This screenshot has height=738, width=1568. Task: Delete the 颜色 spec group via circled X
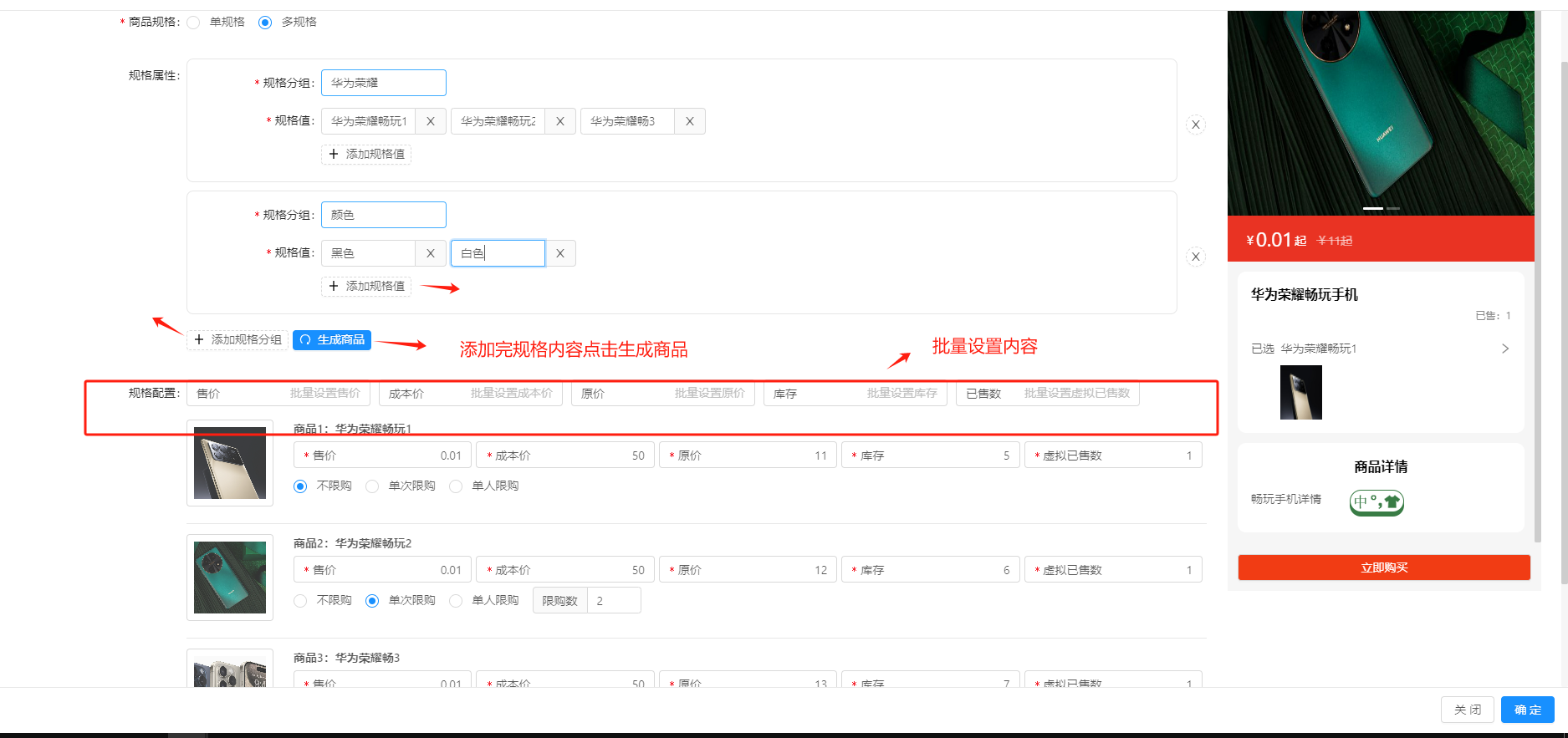(x=1196, y=257)
